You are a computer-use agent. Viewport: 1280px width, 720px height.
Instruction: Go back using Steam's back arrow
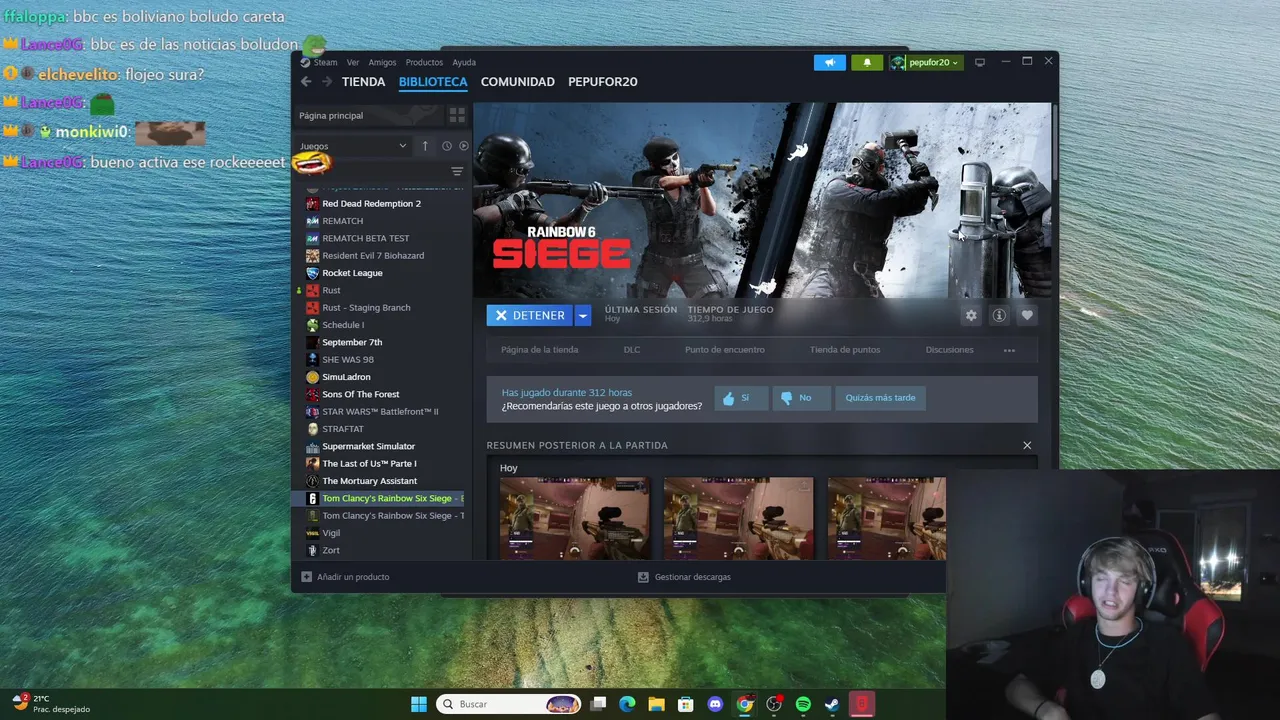point(306,82)
